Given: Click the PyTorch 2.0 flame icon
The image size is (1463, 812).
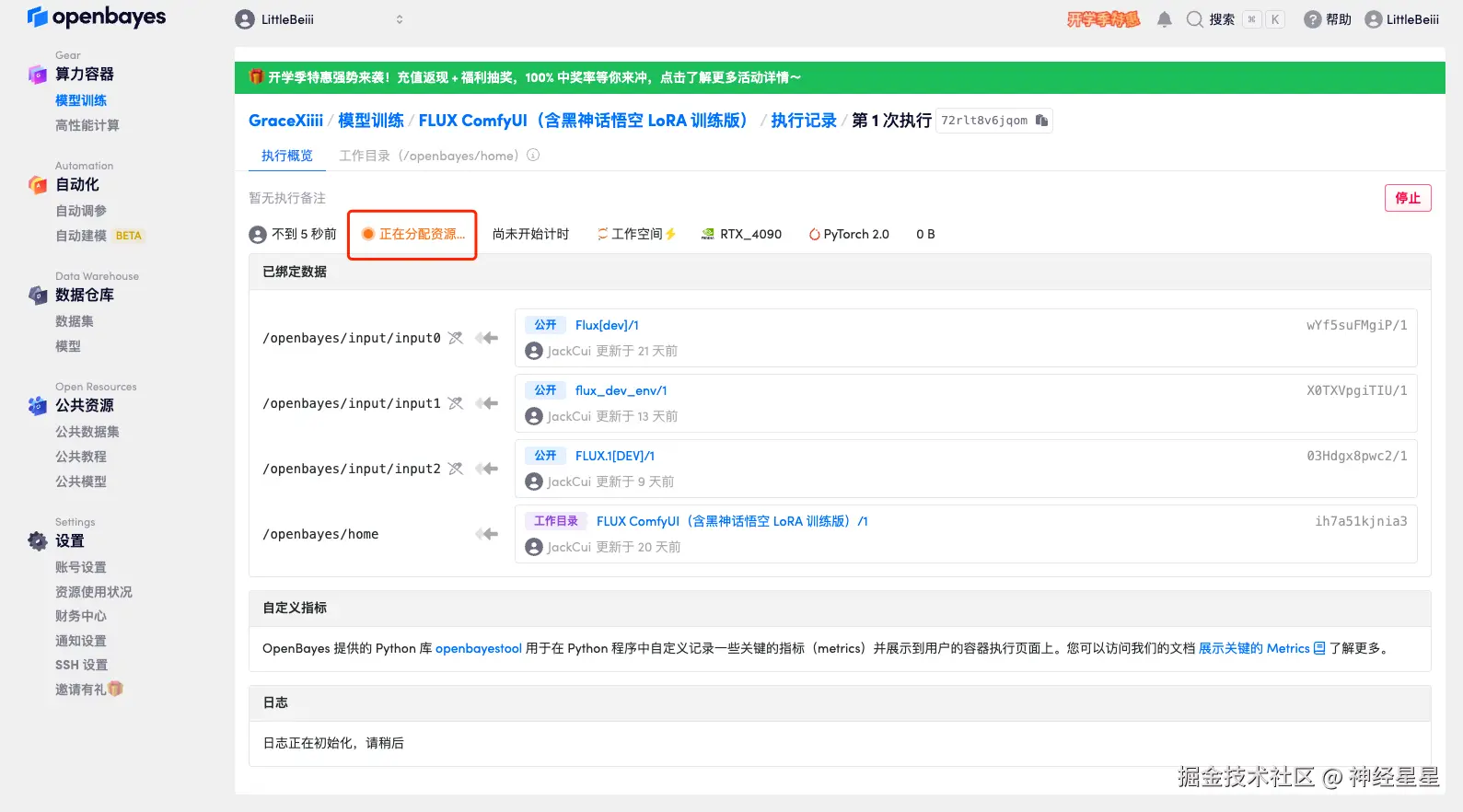Looking at the screenshot, I should (814, 234).
